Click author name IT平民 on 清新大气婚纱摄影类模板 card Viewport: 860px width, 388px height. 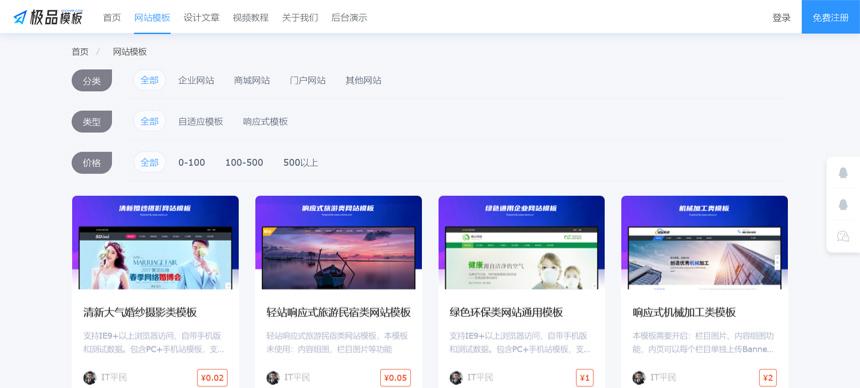[114, 378]
